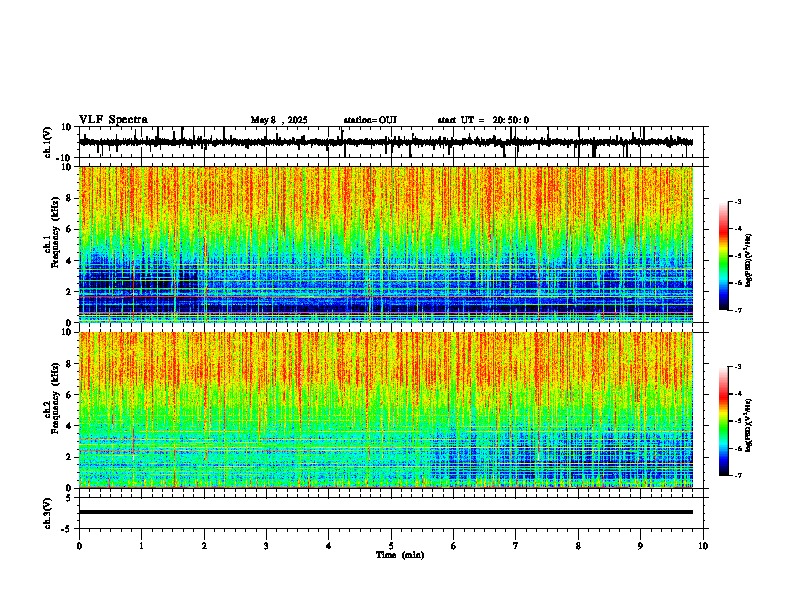Click the "8" kHz tick on ch.2 frequency axis
This screenshot has height=612, width=792.
pyautogui.click(x=70, y=364)
